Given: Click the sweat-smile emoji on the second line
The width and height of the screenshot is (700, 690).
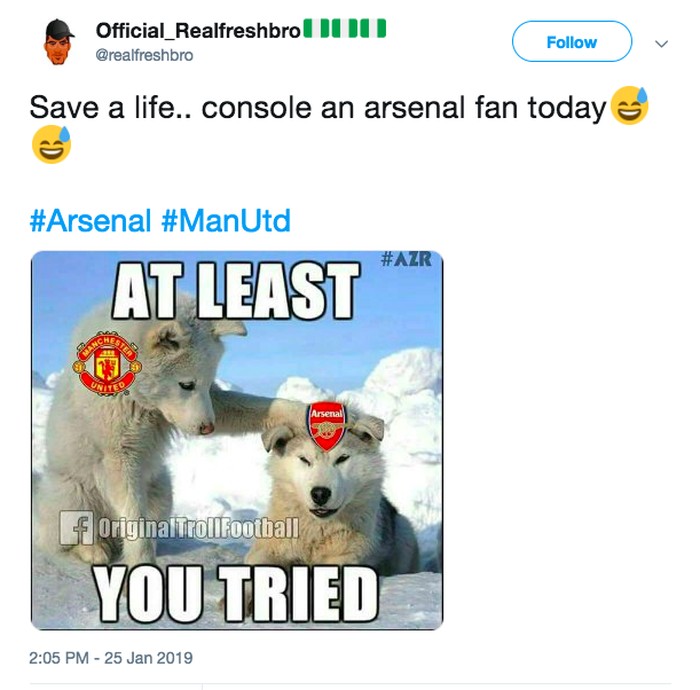Looking at the screenshot, I should click(51, 149).
